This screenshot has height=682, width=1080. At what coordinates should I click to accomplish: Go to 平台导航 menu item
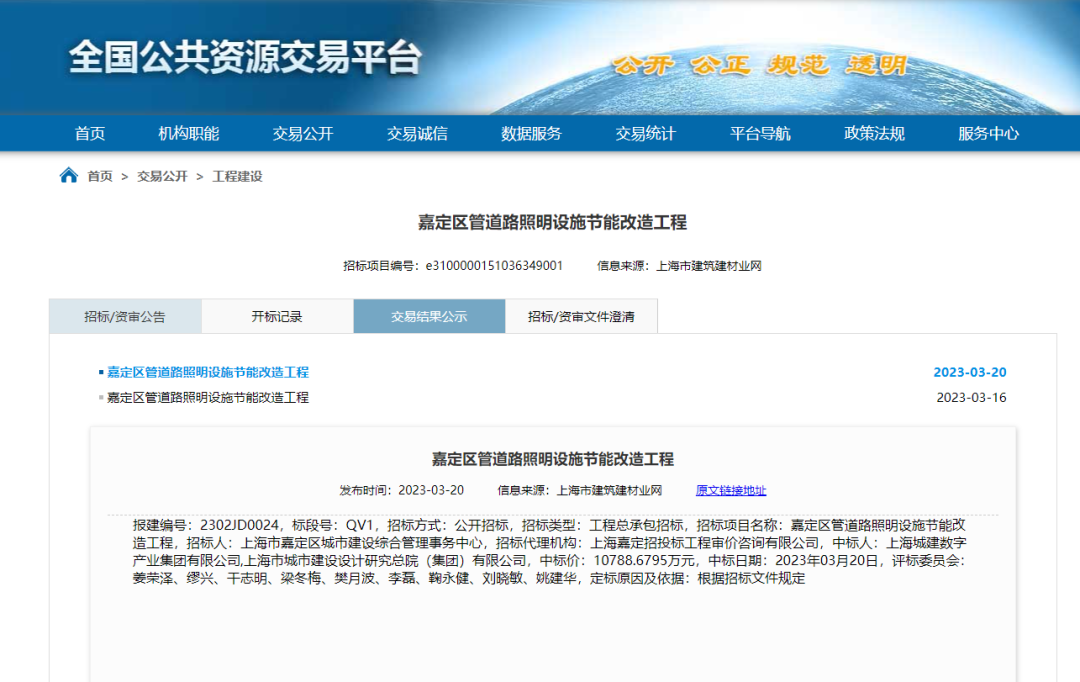pyautogui.click(x=760, y=134)
